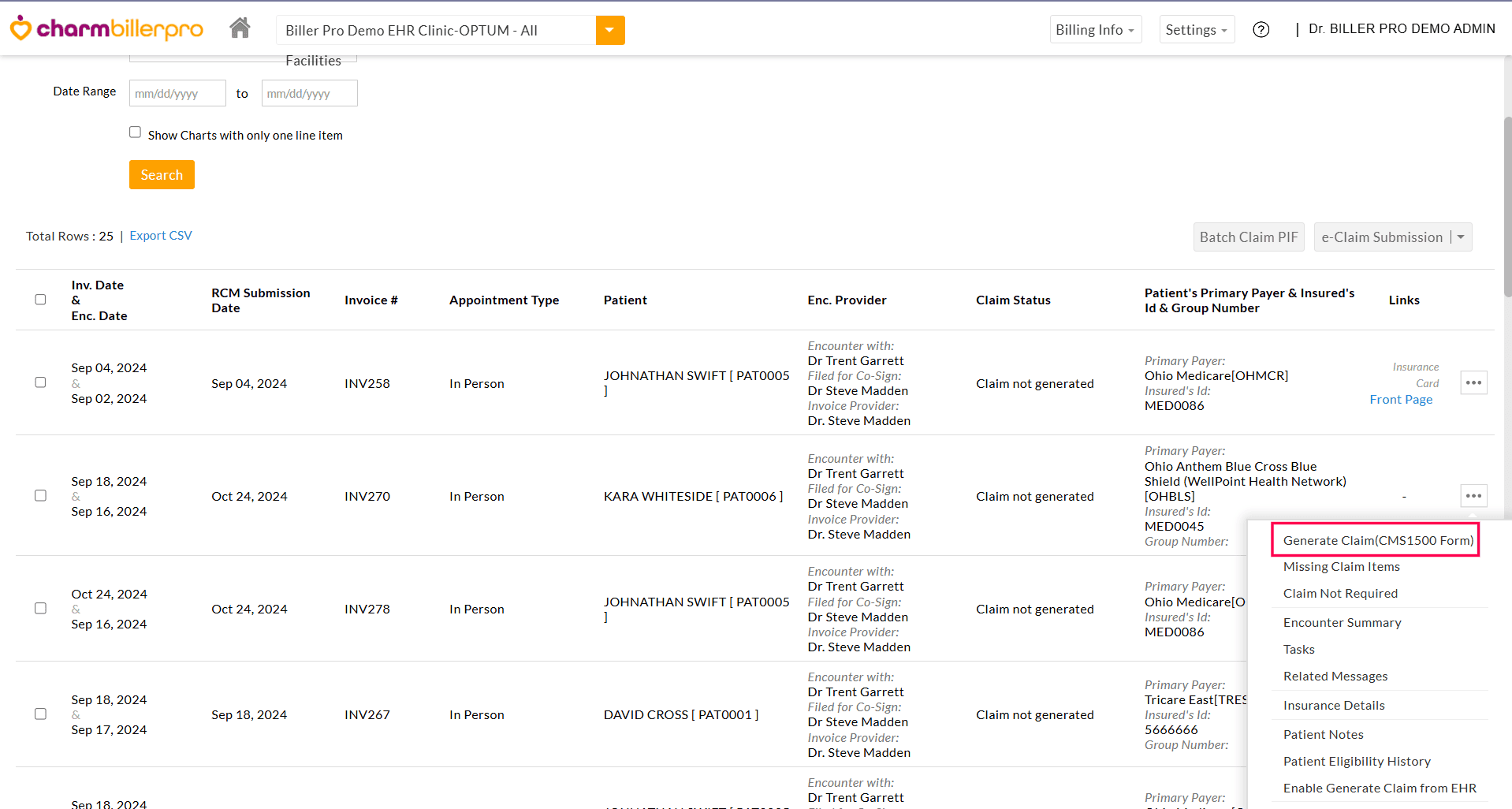Open Encounter Summary from the menu
This screenshot has width=1512, height=809.
click(x=1343, y=623)
